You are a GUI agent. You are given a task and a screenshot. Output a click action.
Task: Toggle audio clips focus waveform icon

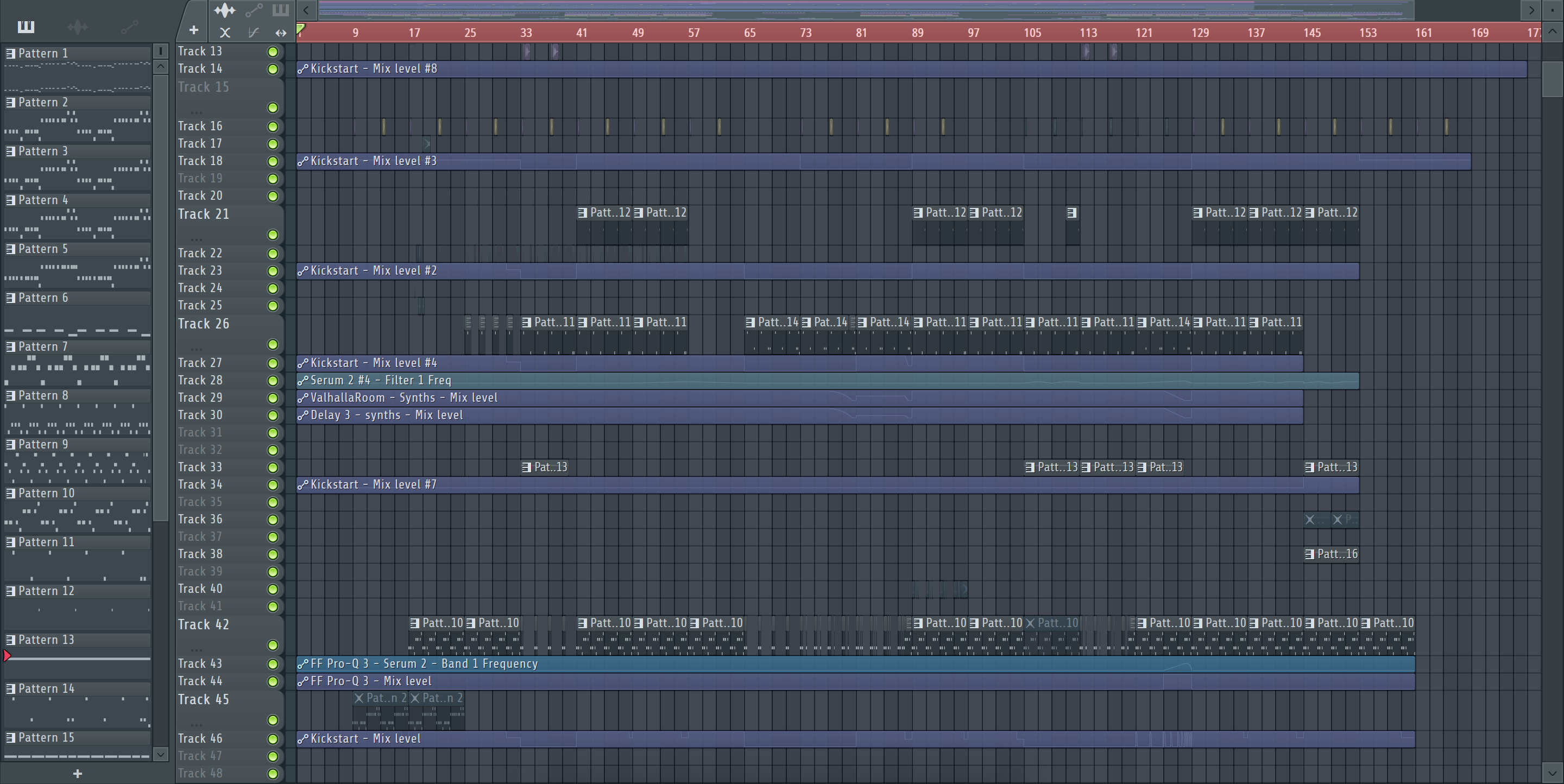225,10
